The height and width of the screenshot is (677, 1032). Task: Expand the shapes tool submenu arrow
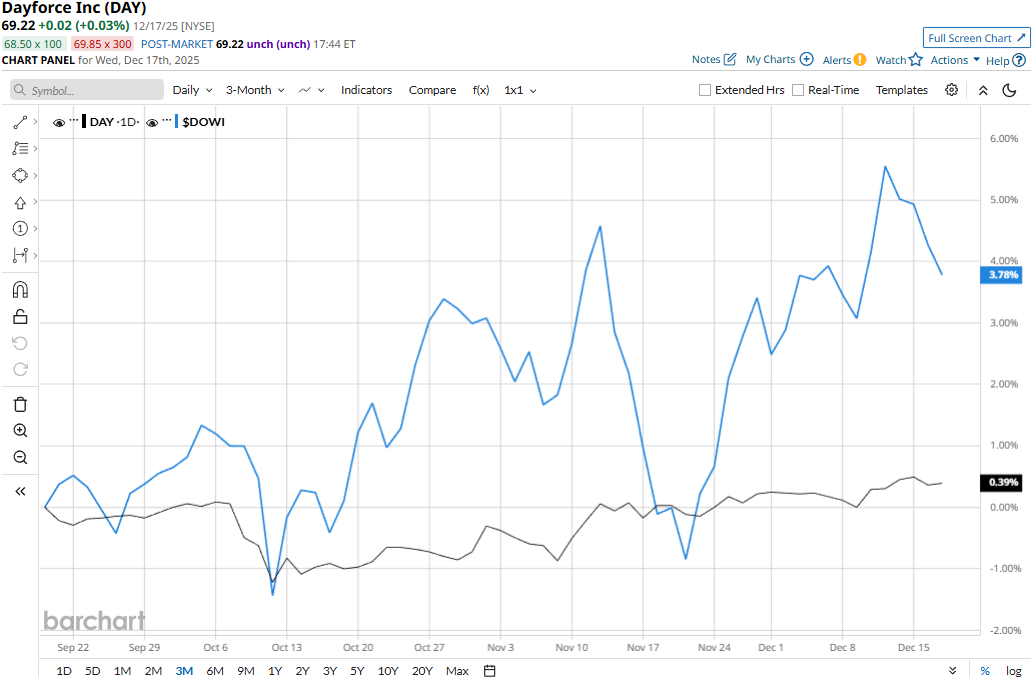coord(36,176)
